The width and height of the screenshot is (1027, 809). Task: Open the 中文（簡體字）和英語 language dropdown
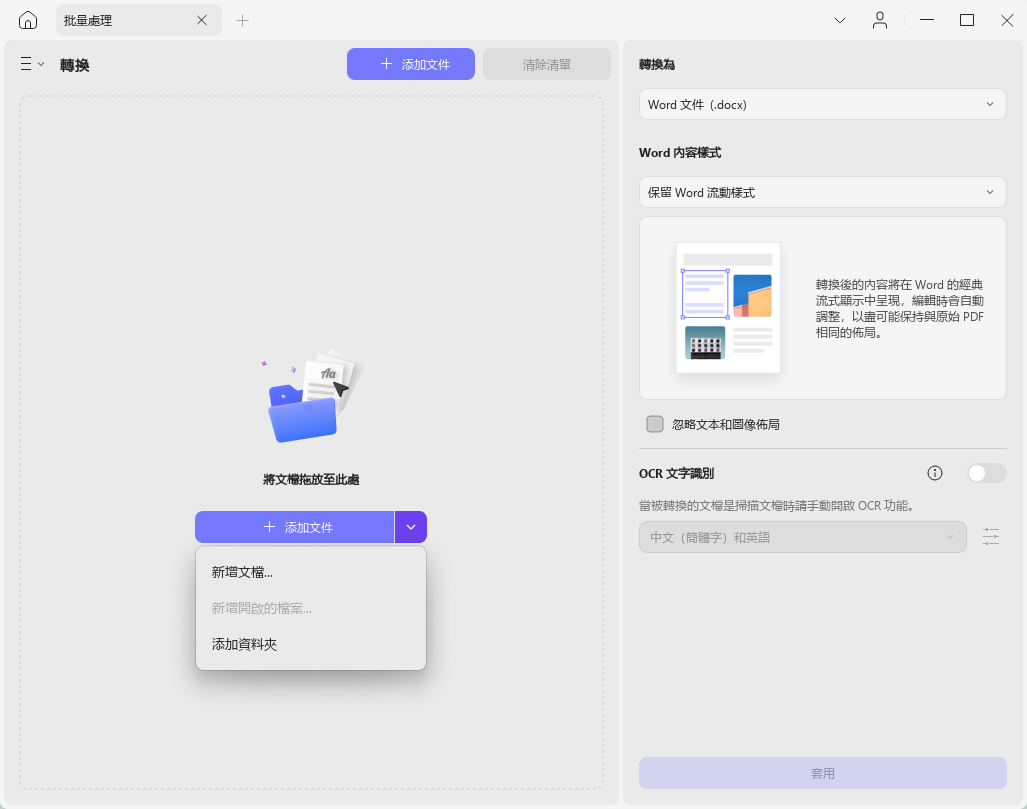[802, 537]
